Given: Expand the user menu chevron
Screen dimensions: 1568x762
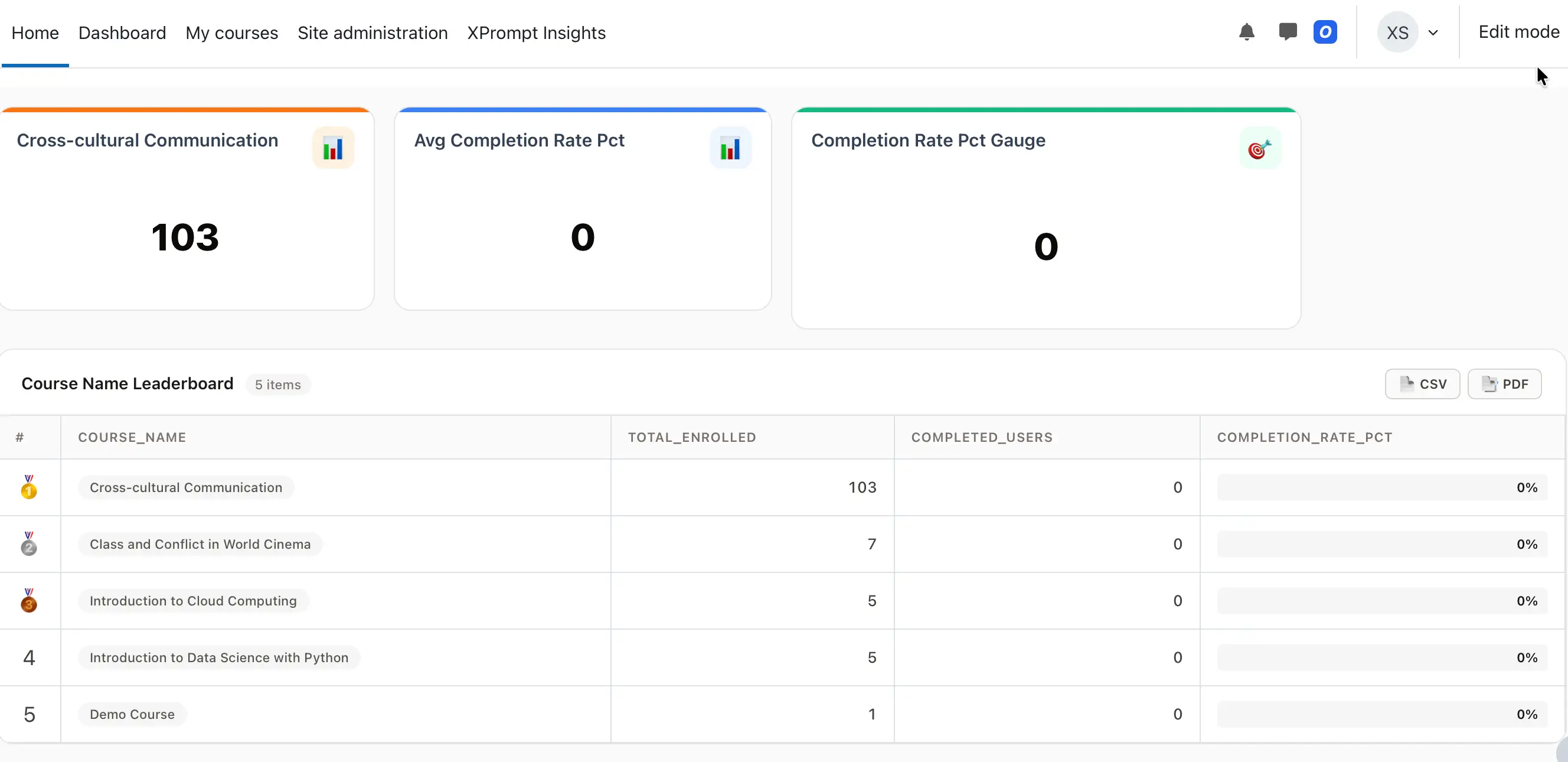Looking at the screenshot, I should click(x=1433, y=33).
